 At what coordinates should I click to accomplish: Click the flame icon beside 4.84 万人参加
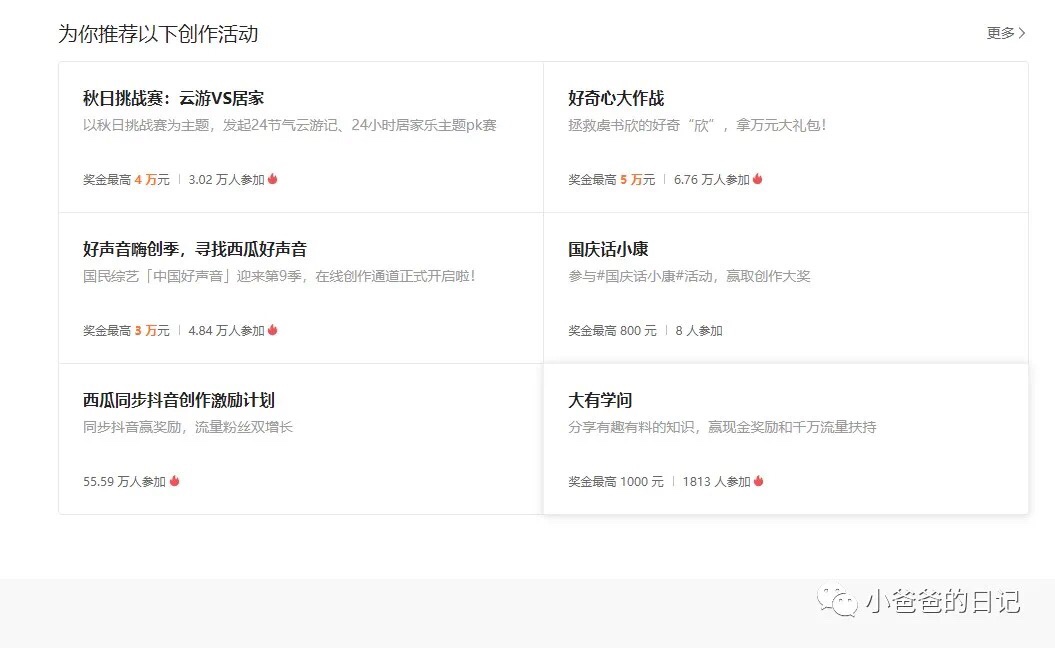pyautogui.click(x=272, y=330)
